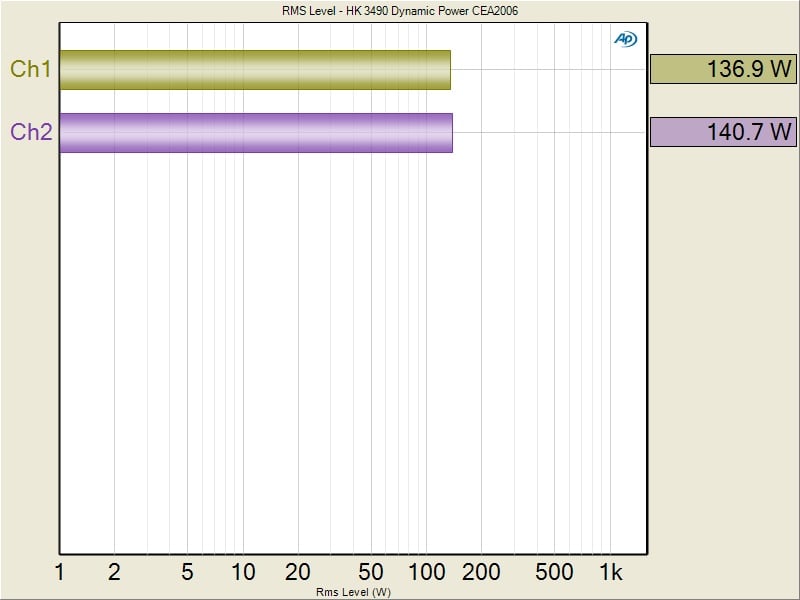Click the '50' axis tick label

coord(371,572)
